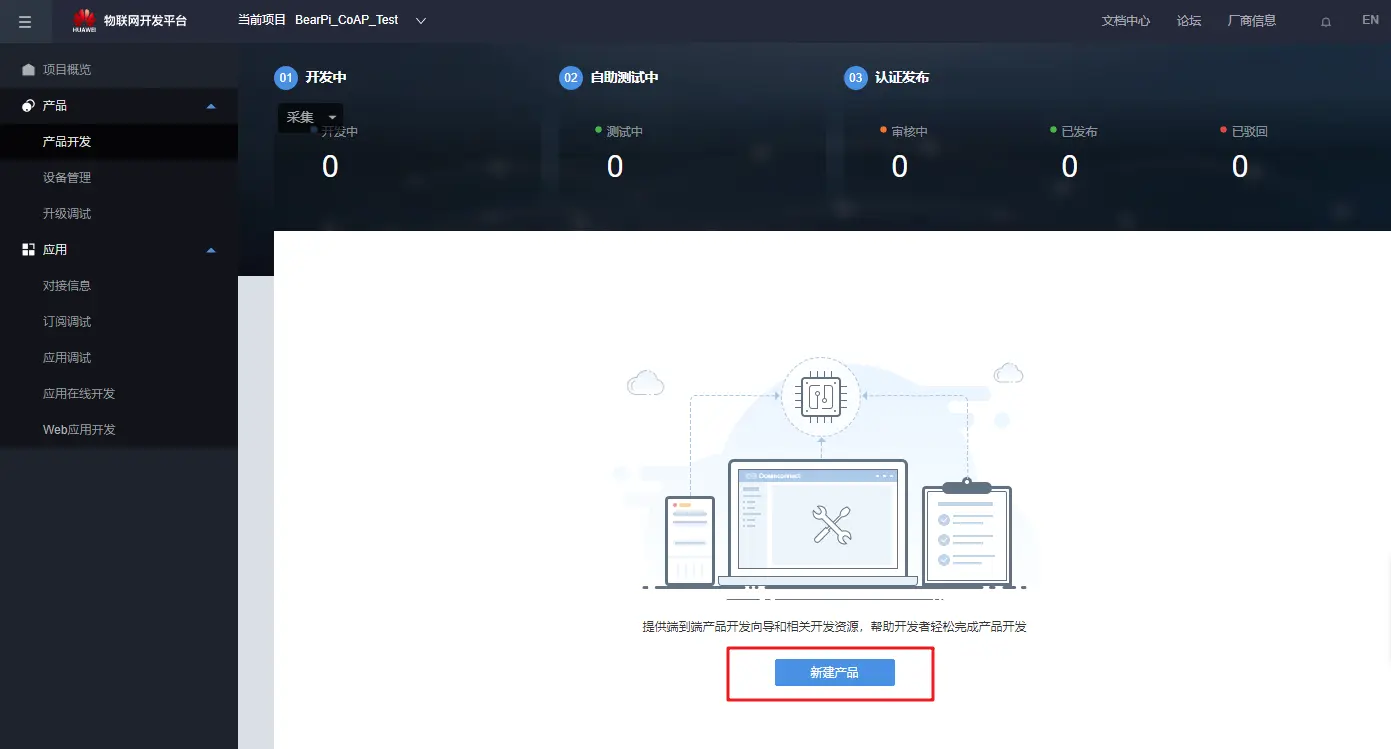Click step 03 认证发布 badge
The width and height of the screenshot is (1391, 749).
point(856,77)
